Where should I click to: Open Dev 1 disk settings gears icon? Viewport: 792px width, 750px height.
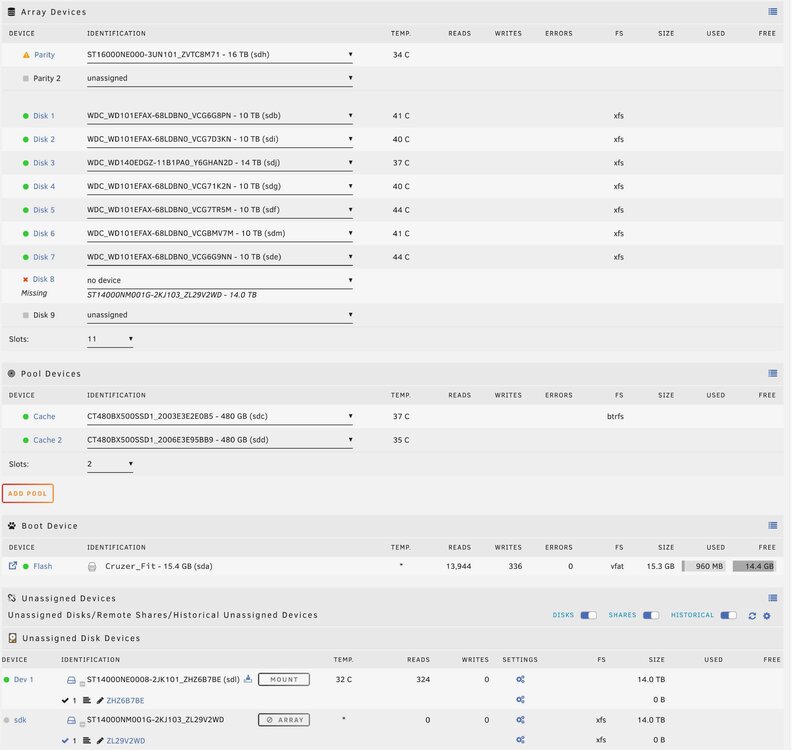click(520, 679)
